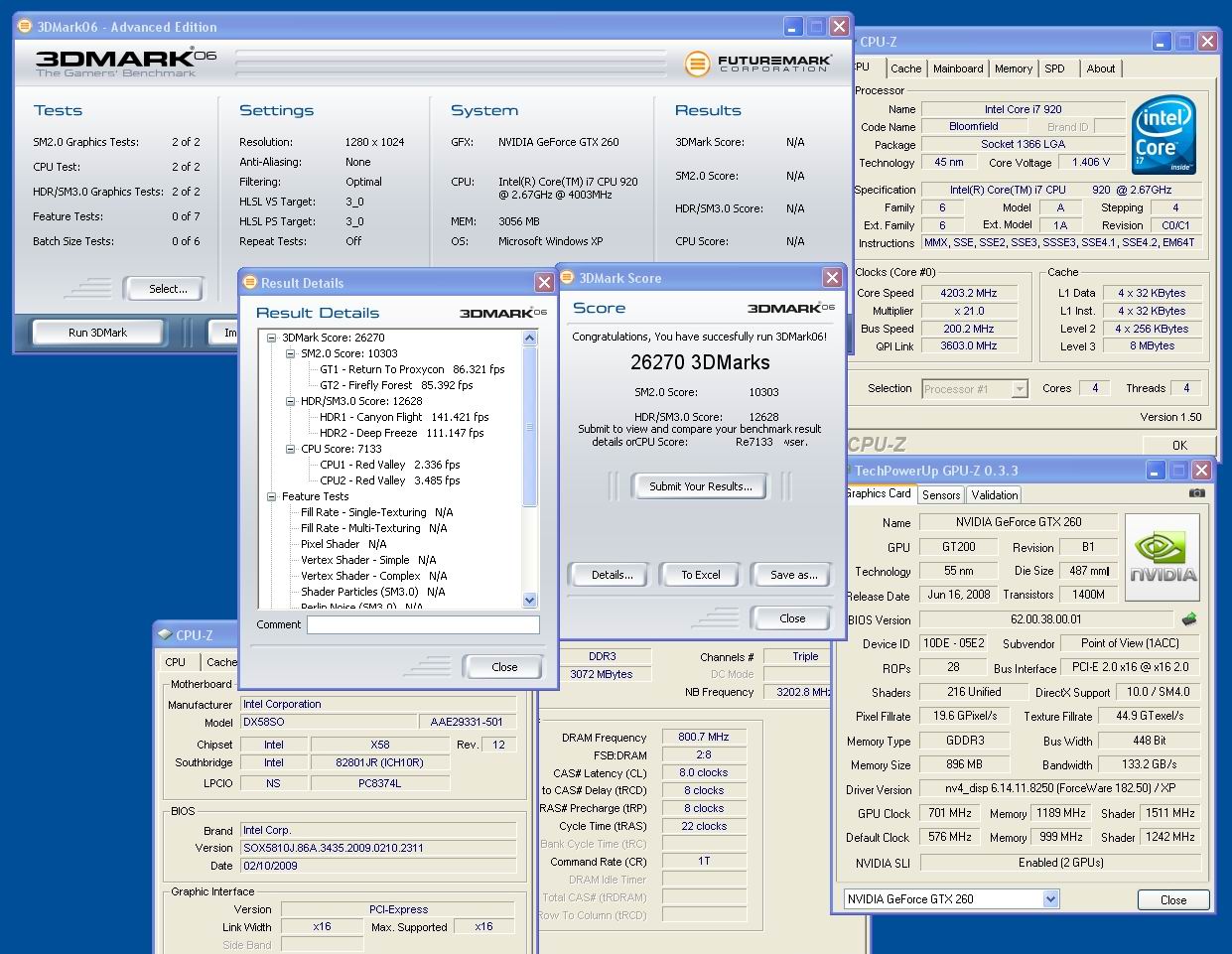This screenshot has width=1232, height=954.
Task: Open the Validation tab in GPU-Z
Action: [995, 494]
